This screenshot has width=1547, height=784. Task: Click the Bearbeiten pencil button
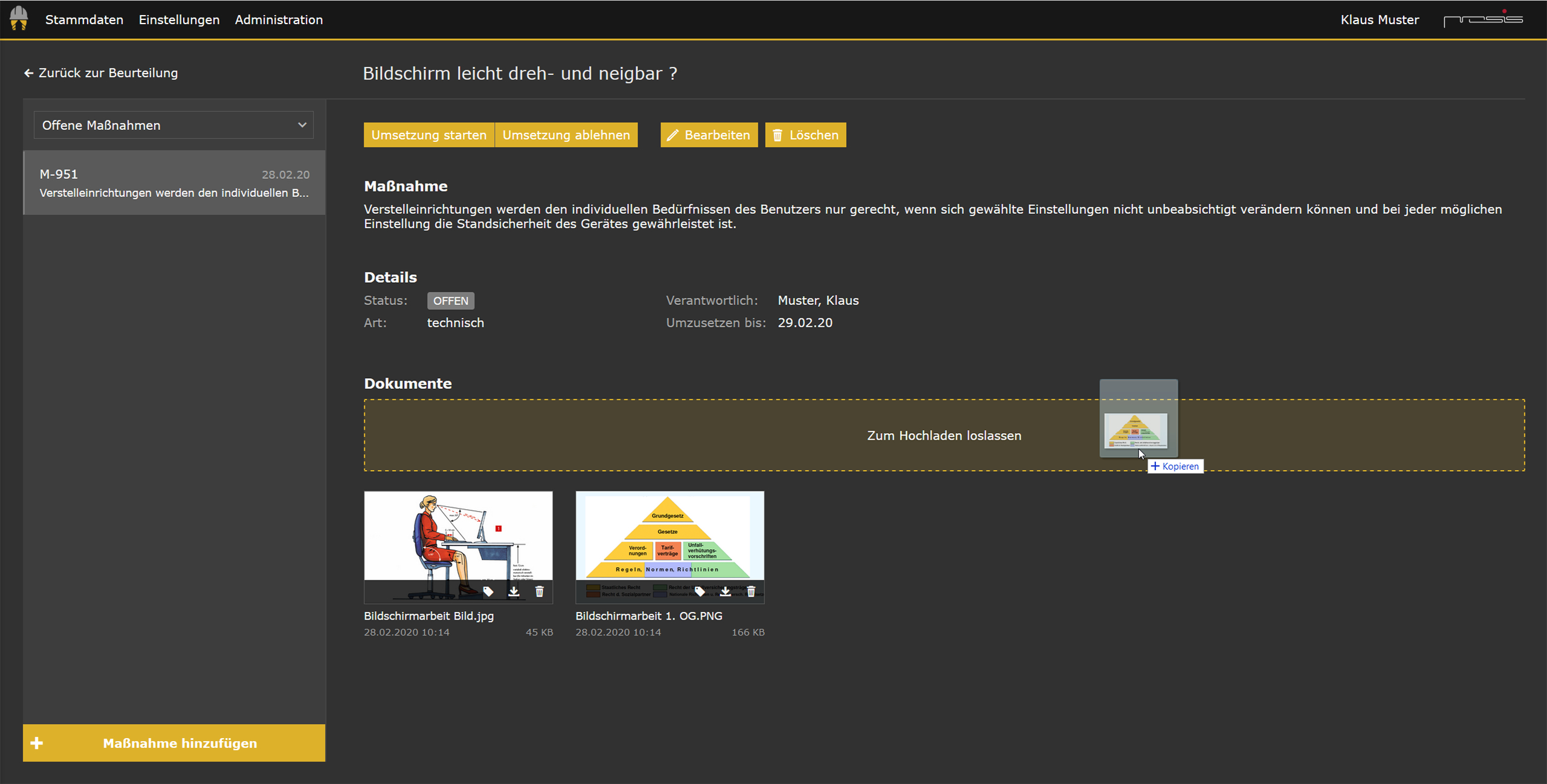coord(708,135)
